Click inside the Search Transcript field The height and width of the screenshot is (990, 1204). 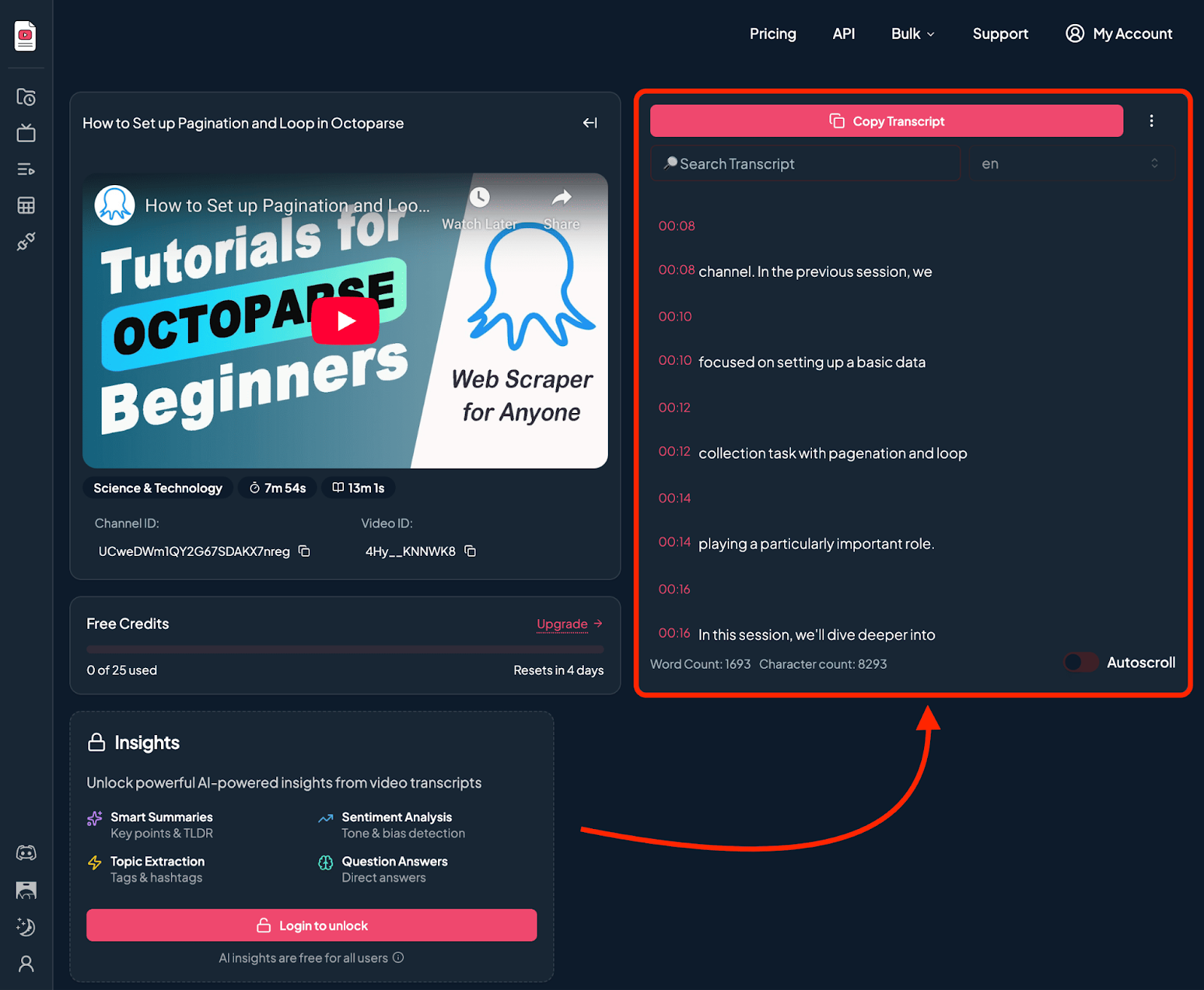tap(804, 163)
